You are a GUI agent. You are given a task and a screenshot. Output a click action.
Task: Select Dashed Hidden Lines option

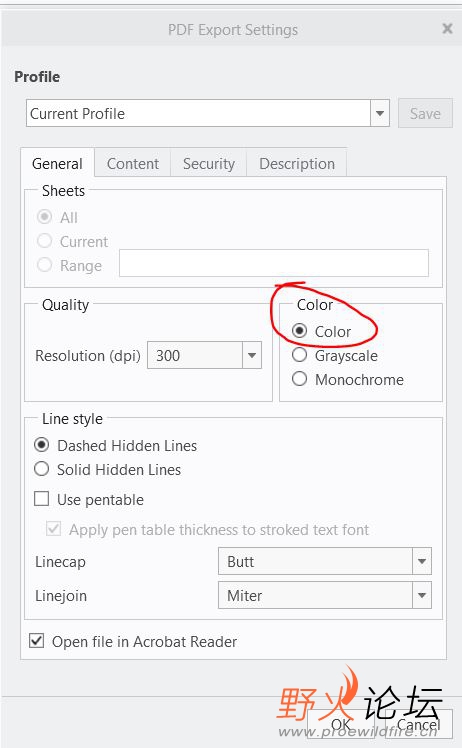42,445
